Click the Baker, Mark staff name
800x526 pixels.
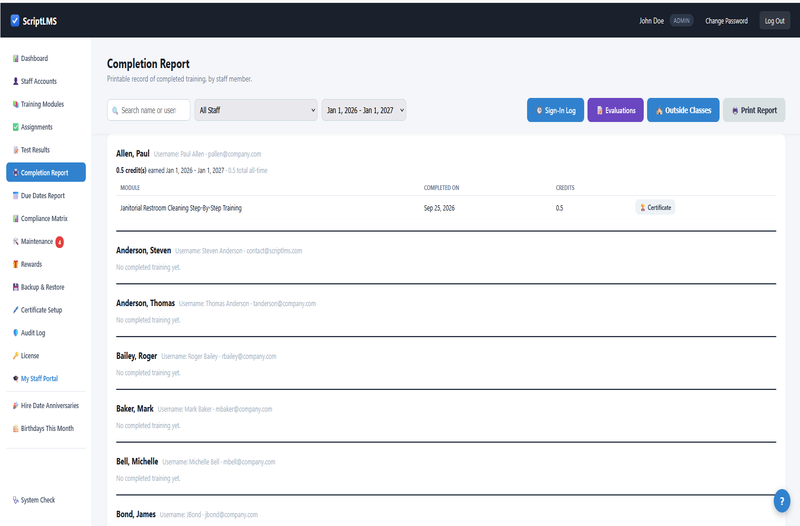pyautogui.click(x=135, y=409)
